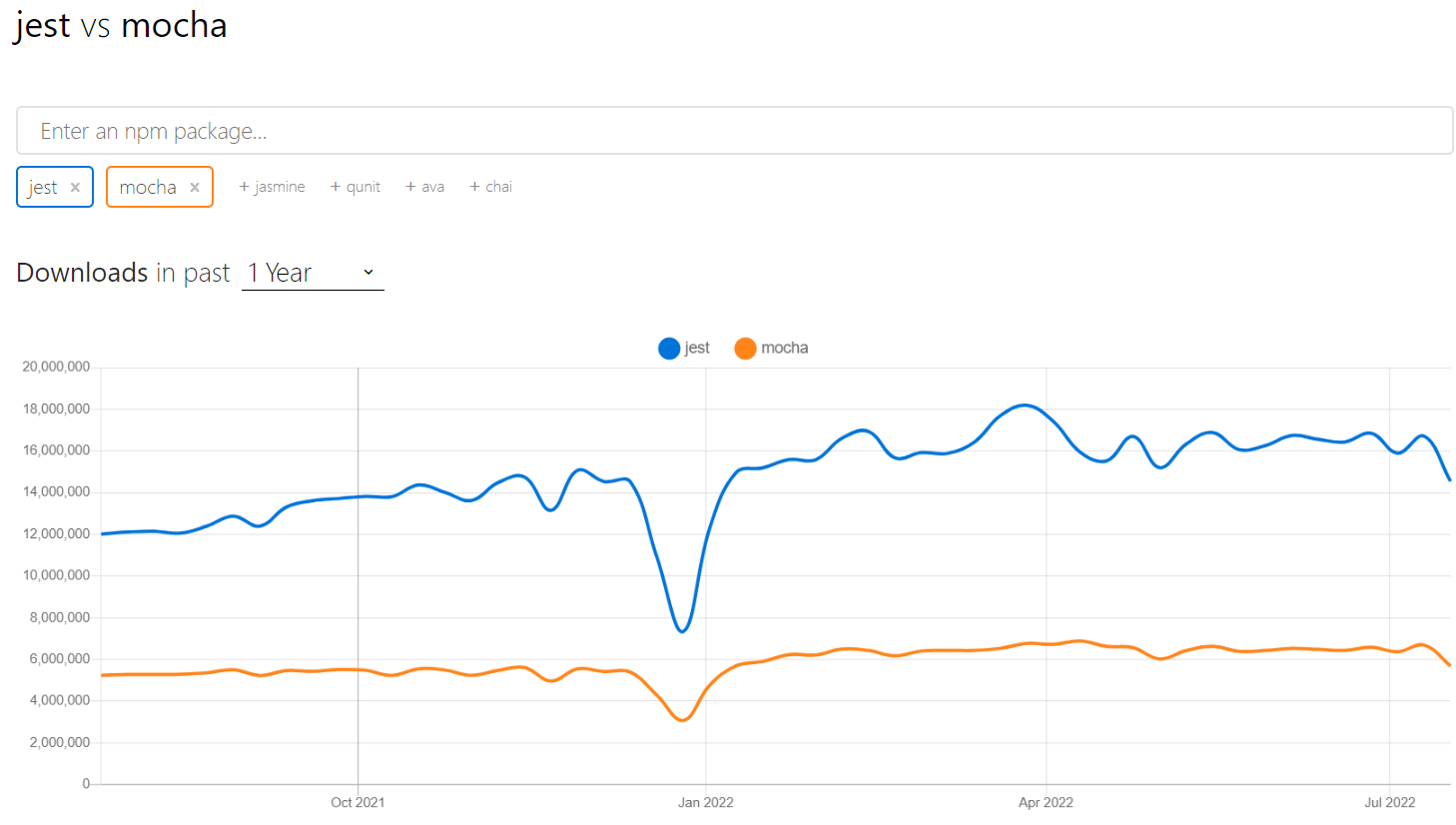
Task: Remove jest package with its x icon
Action: [75, 188]
